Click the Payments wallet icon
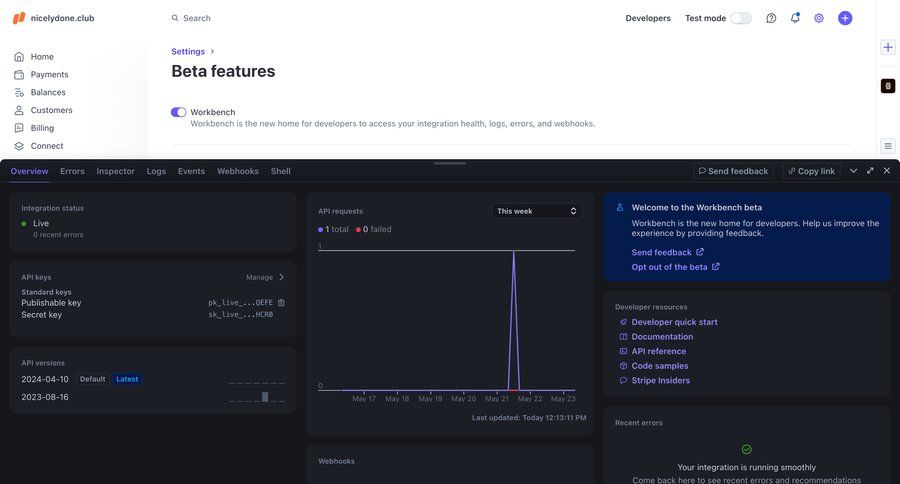 (19, 75)
